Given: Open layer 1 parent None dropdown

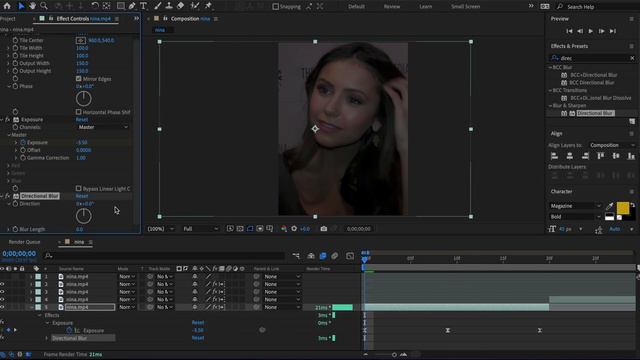Looking at the screenshot, I should pyautogui.click(x=282, y=277).
